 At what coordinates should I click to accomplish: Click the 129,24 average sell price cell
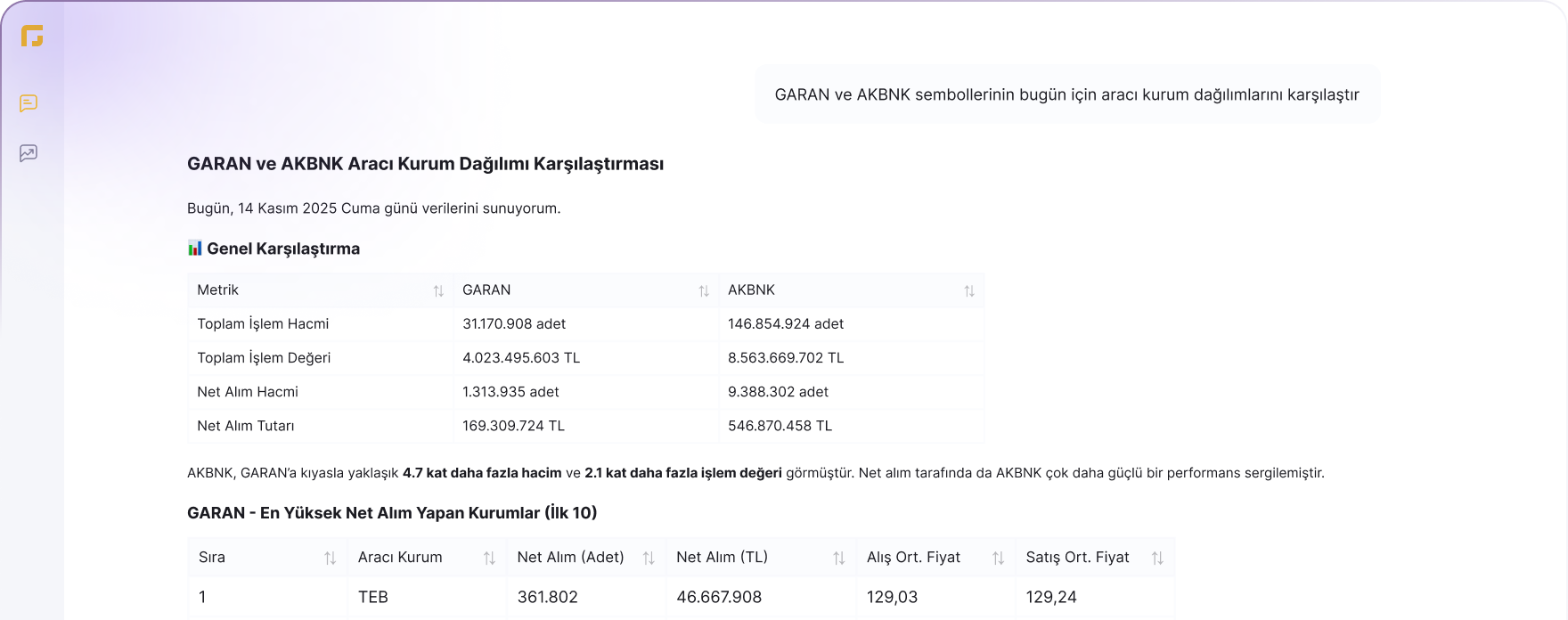click(x=1051, y=598)
